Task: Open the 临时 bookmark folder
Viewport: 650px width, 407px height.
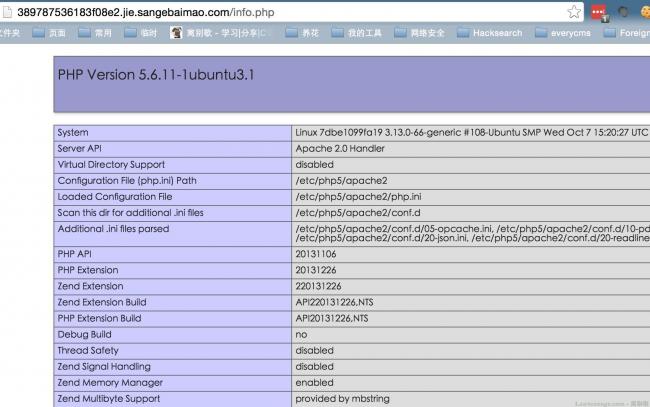Action: click(141, 33)
